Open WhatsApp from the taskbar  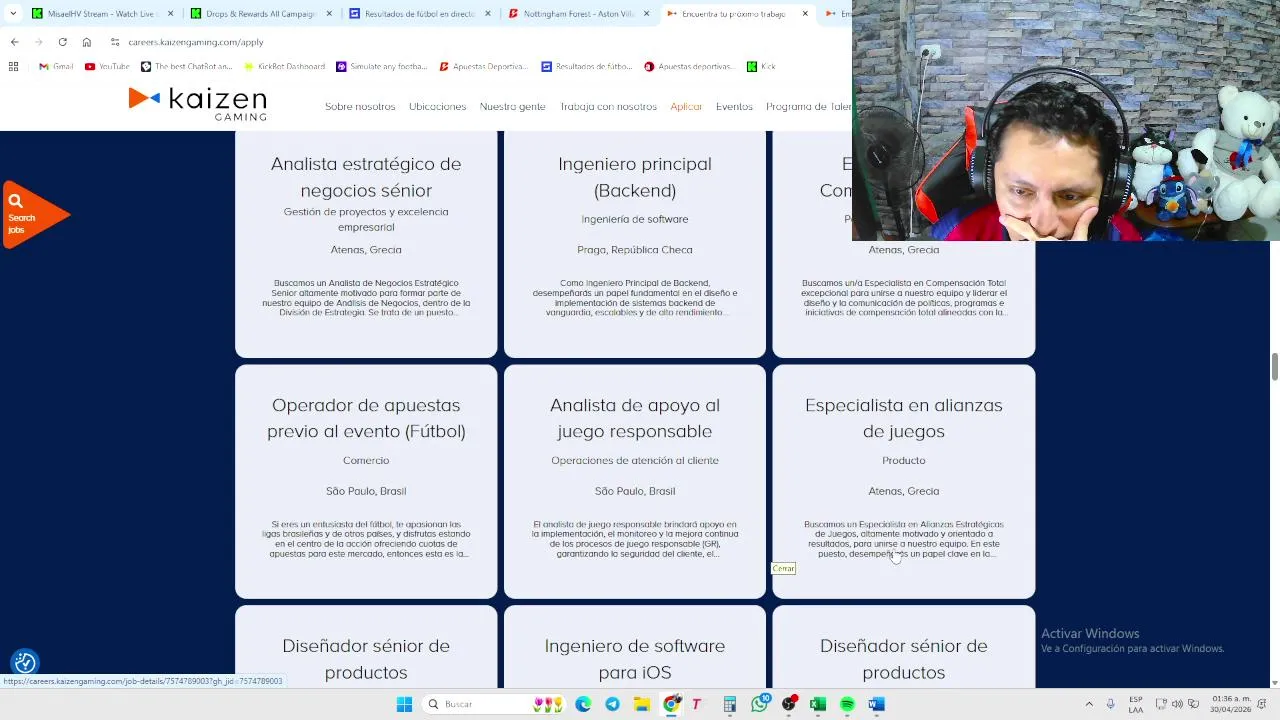point(760,704)
